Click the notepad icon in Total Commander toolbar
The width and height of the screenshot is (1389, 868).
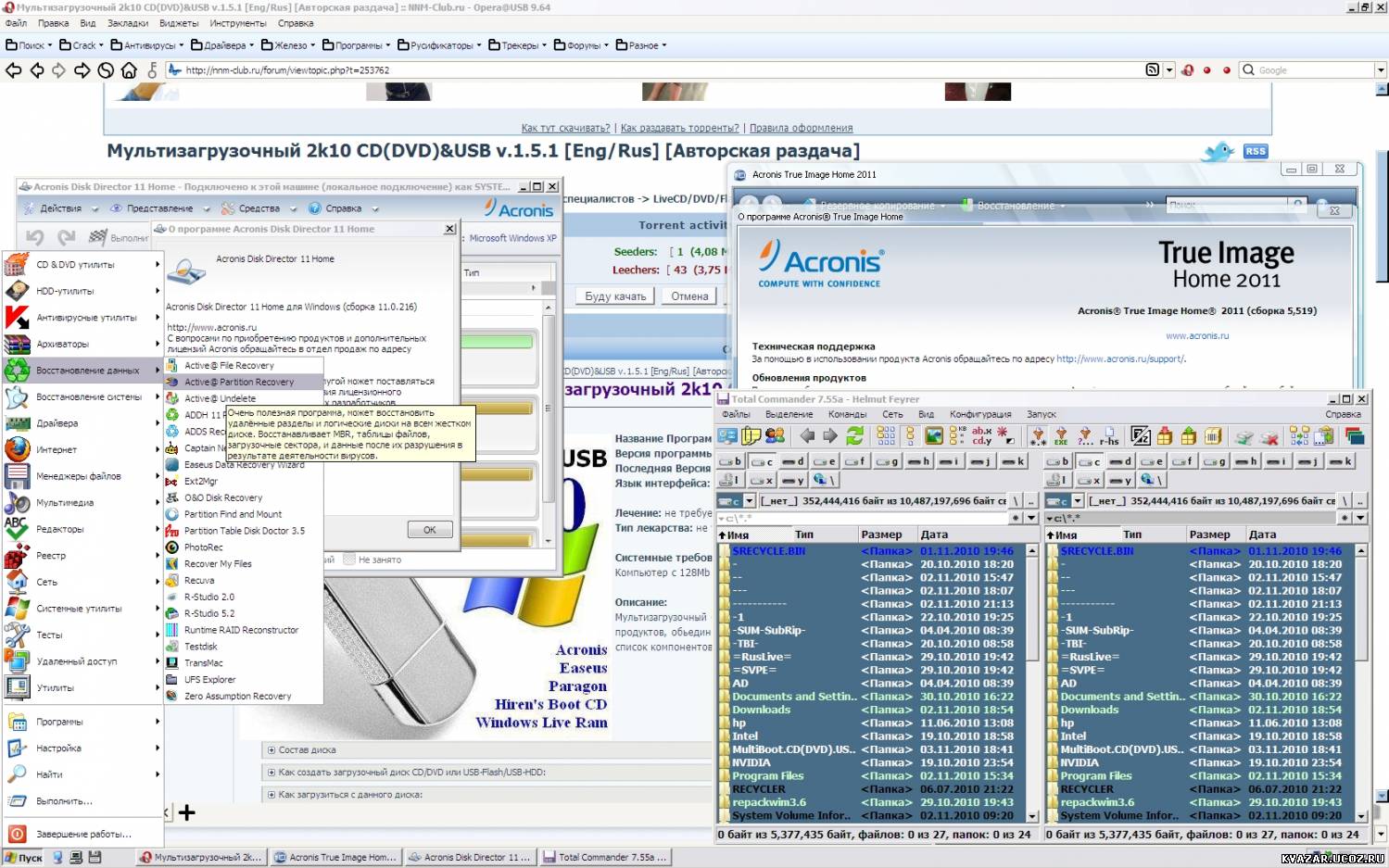751,435
